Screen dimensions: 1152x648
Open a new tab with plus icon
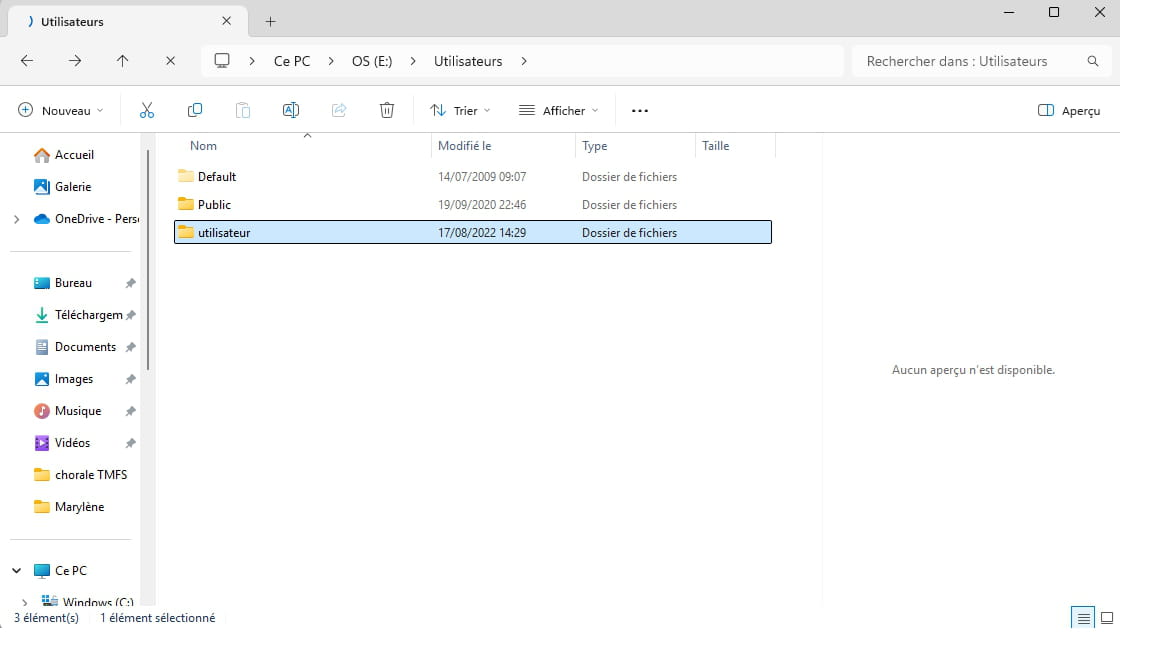tap(271, 21)
